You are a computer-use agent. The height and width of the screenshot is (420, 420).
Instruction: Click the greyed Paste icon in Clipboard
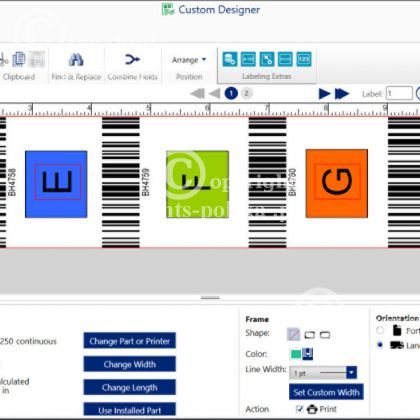[37, 60]
